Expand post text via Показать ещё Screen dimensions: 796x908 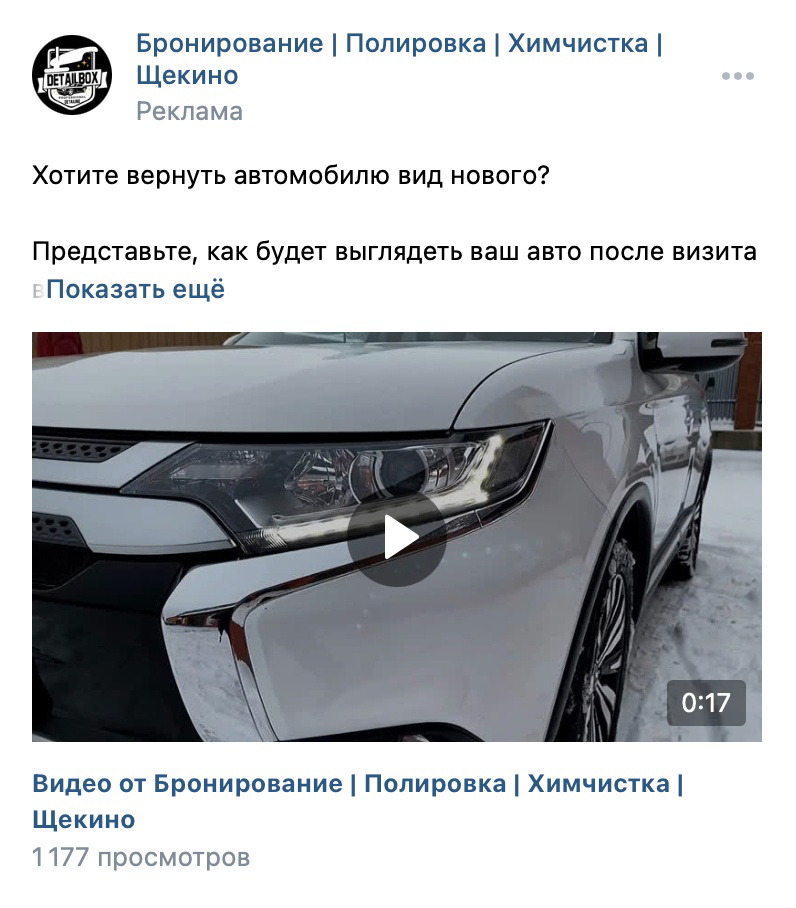point(135,289)
